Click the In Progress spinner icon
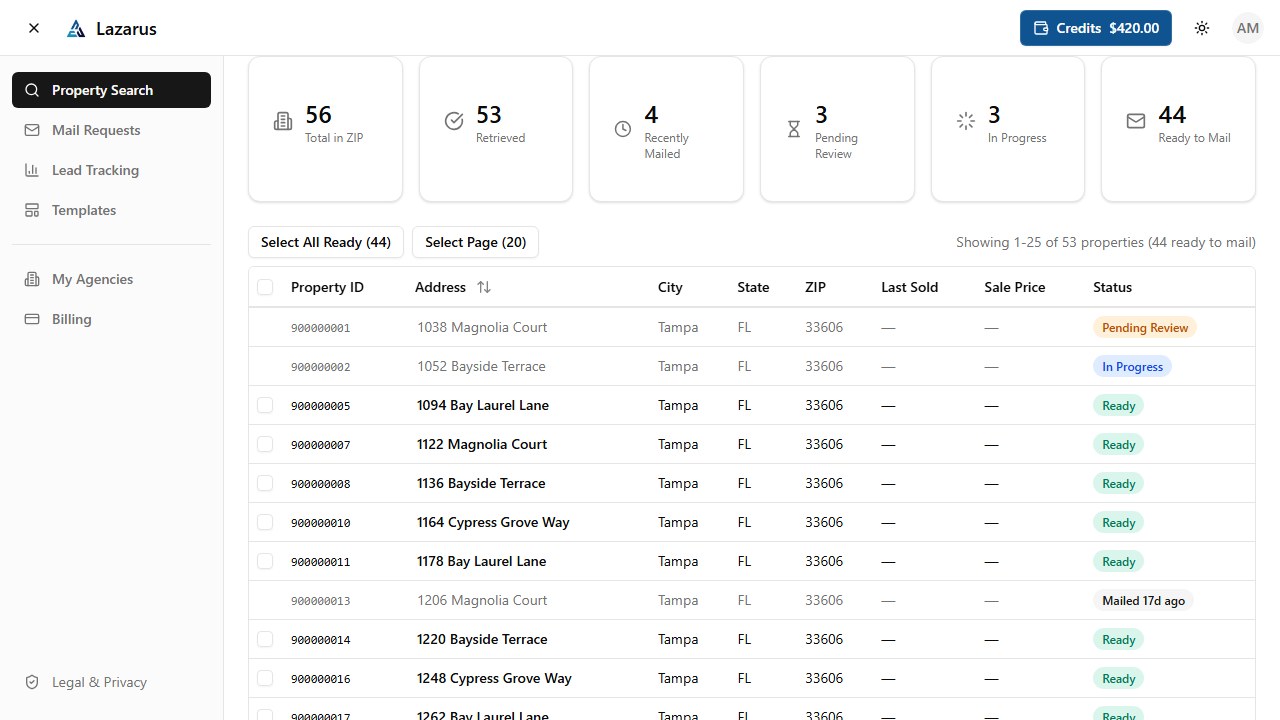The height and width of the screenshot is (720, 1280). tap(966, 121)
